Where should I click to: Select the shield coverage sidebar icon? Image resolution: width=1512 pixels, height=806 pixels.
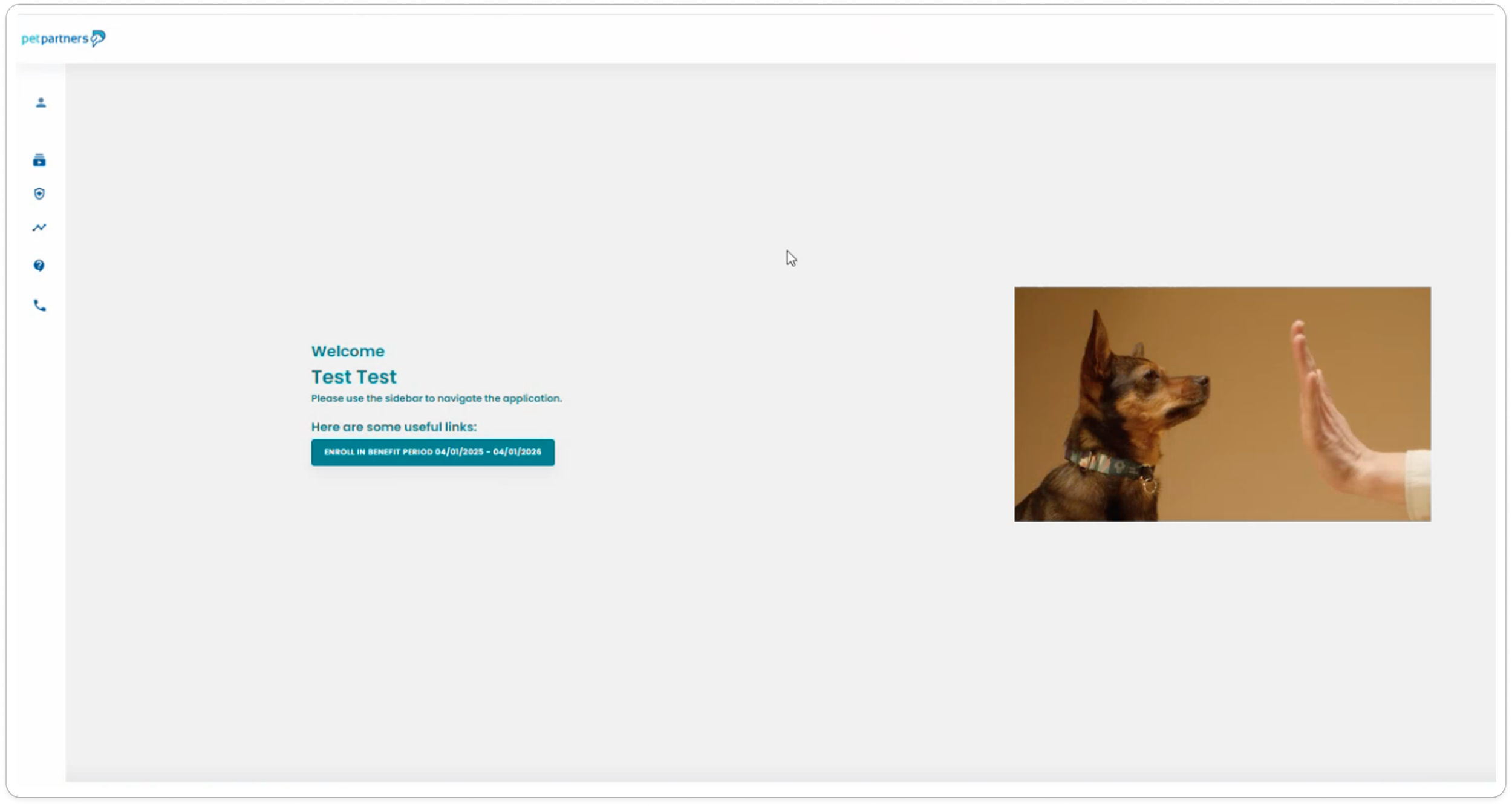[x=39, y=194]
